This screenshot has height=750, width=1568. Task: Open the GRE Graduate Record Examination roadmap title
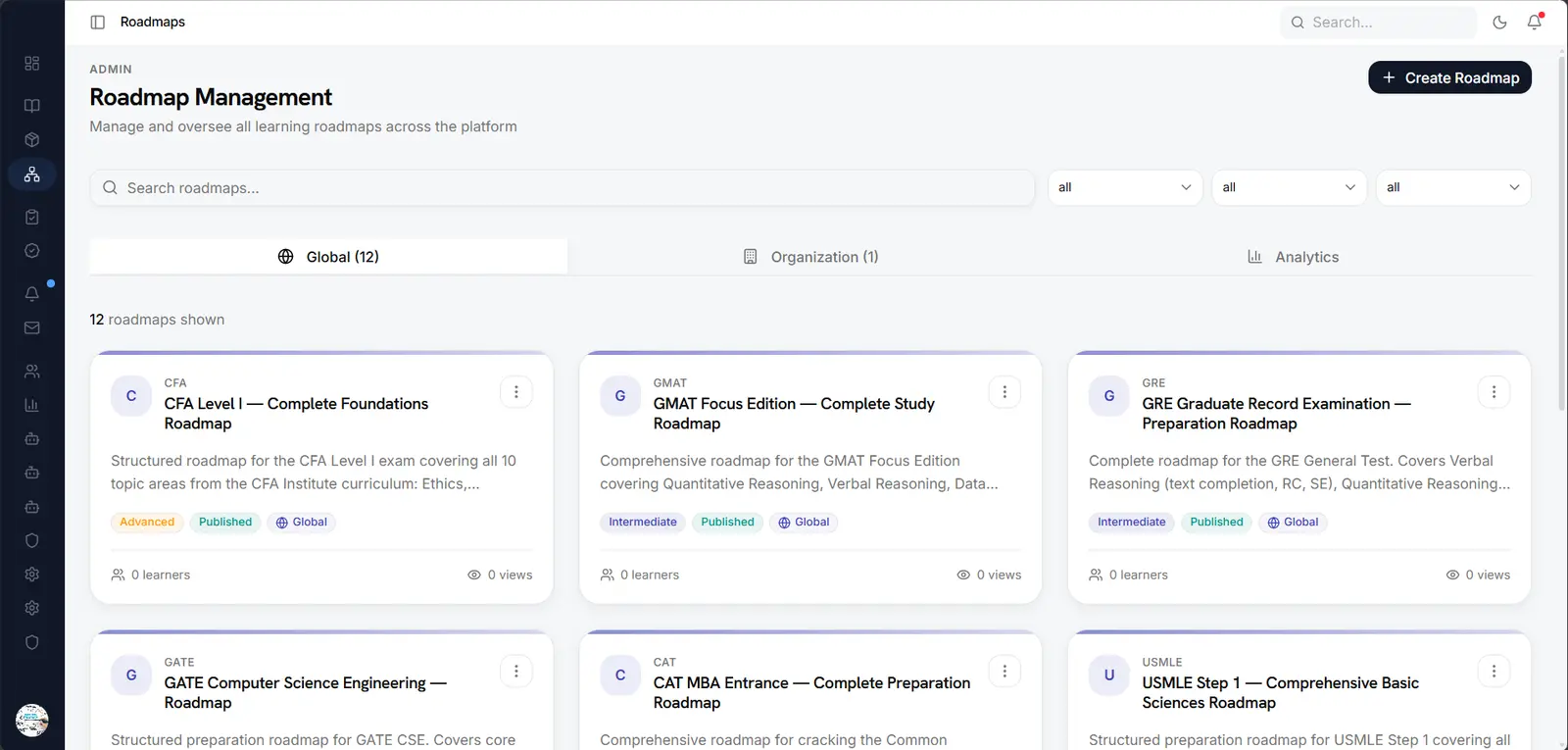1276,414
